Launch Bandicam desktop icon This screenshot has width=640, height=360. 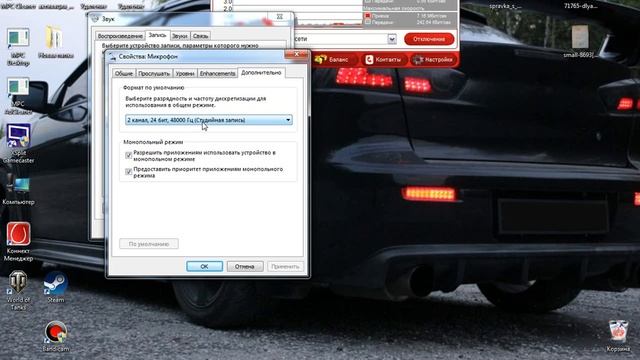tap(56, 332)
